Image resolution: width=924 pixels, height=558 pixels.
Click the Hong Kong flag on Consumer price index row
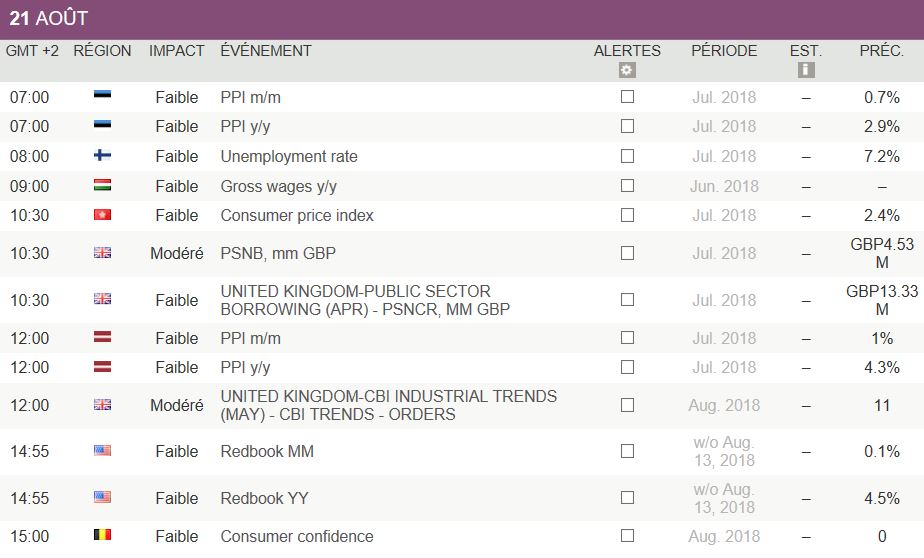(x=102, y=215)
